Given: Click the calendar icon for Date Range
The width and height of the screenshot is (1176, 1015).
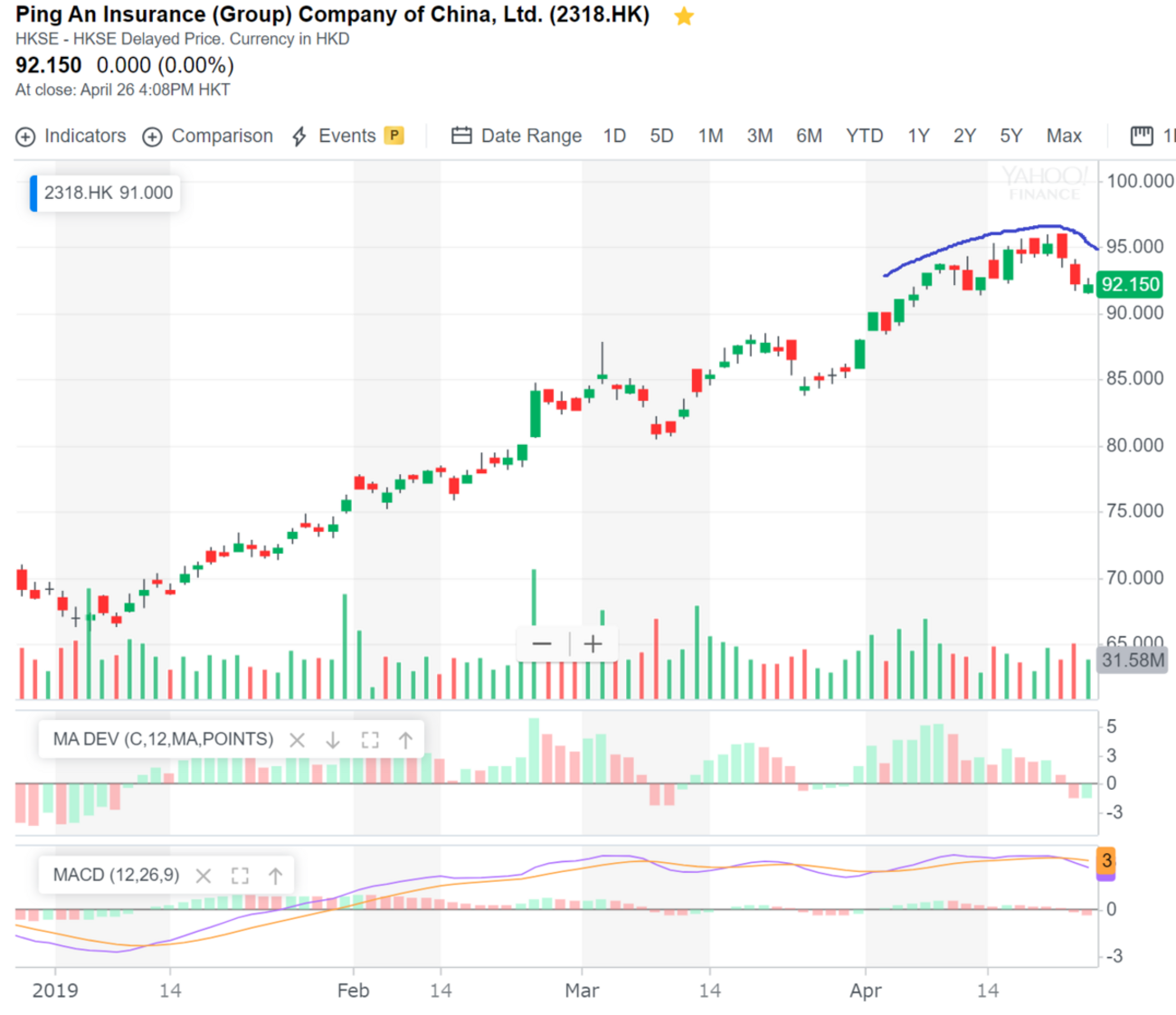Looking at the screenshot, I should [461, 136].
